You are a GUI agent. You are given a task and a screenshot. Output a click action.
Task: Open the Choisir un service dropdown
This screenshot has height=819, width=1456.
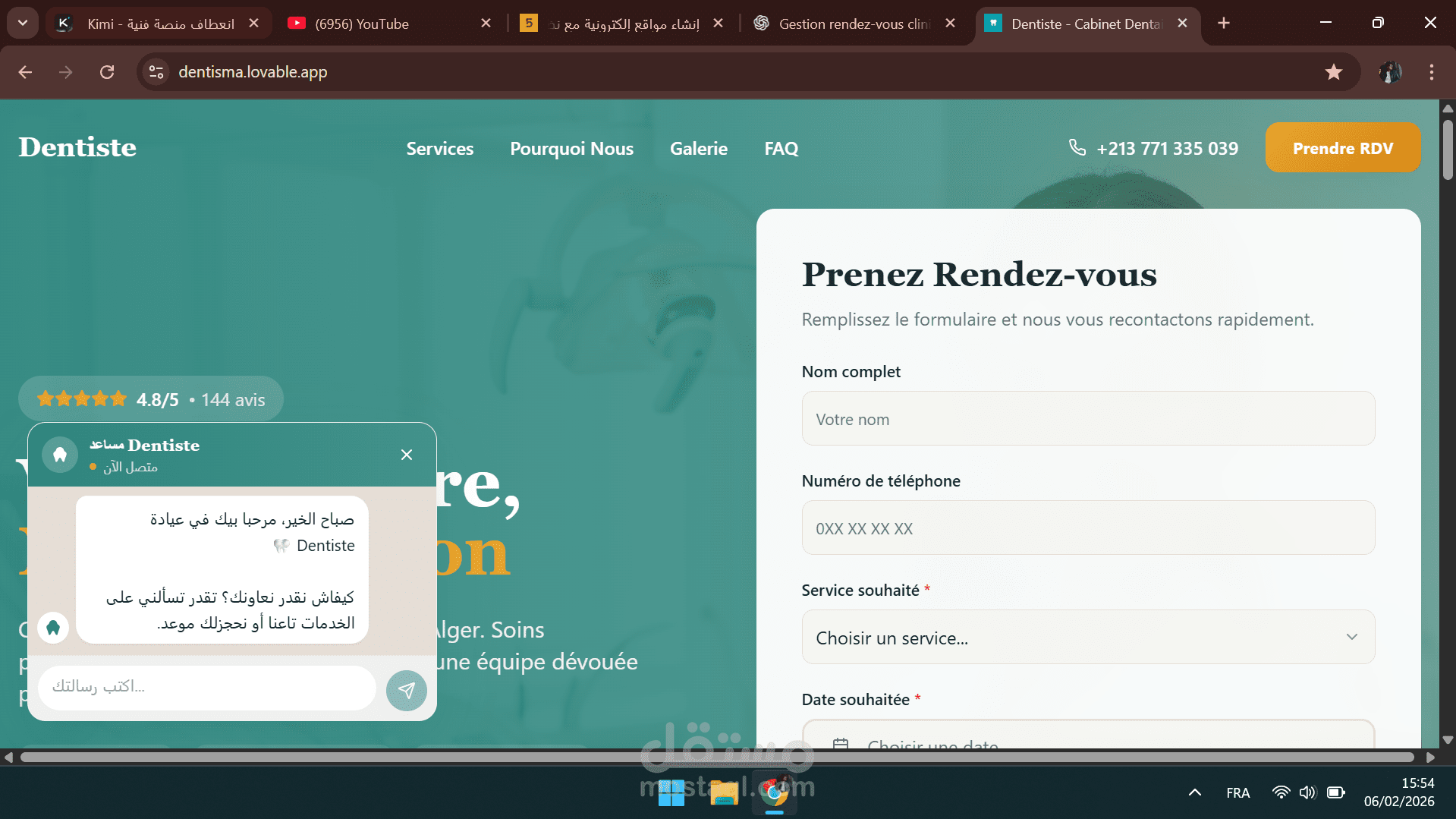coord(1088,638)
